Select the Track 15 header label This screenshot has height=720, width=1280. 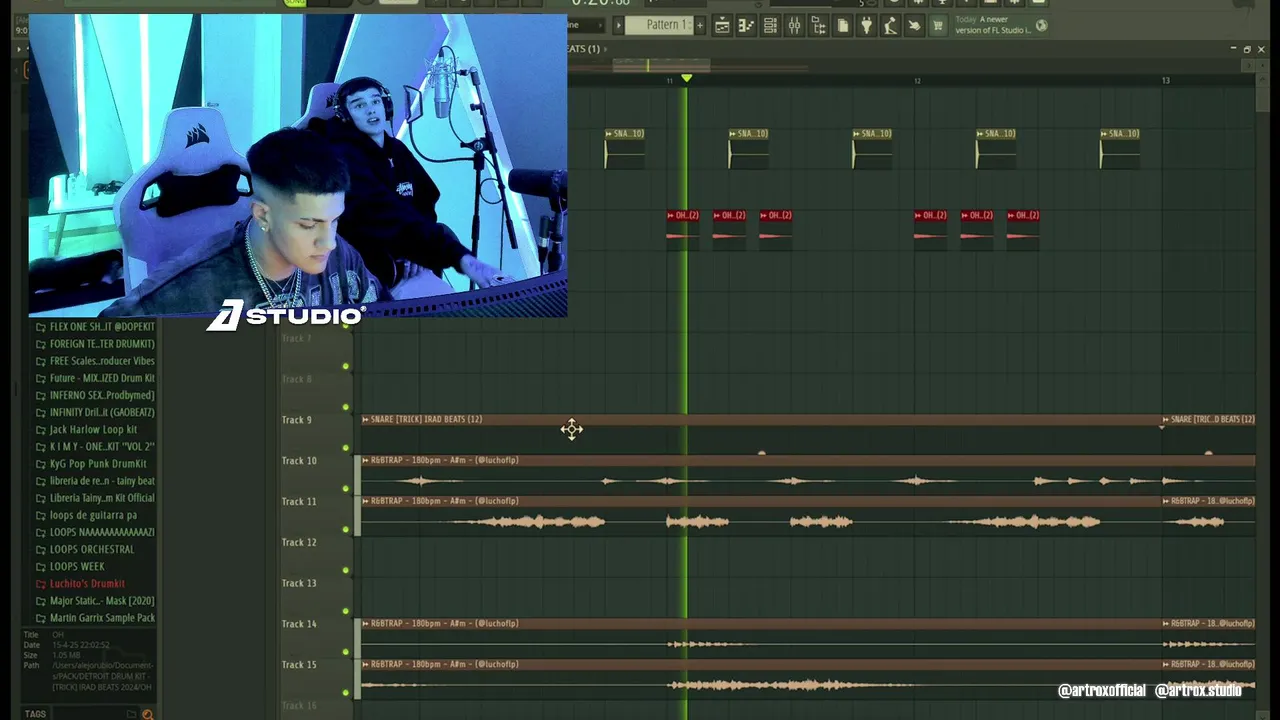click(x=299, y=665)
